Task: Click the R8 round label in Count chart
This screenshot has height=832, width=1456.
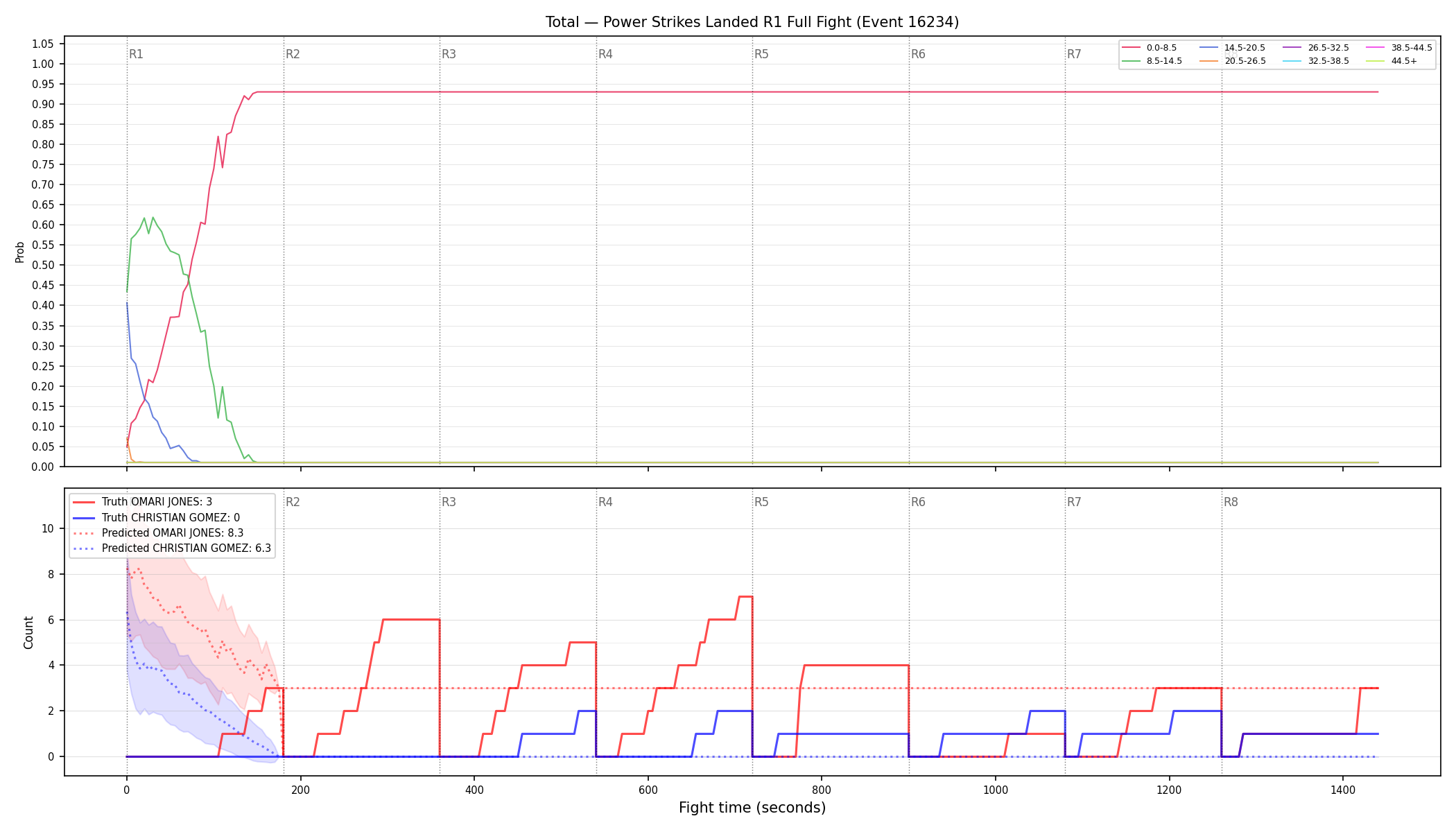Action: [x=1231, y=502]
